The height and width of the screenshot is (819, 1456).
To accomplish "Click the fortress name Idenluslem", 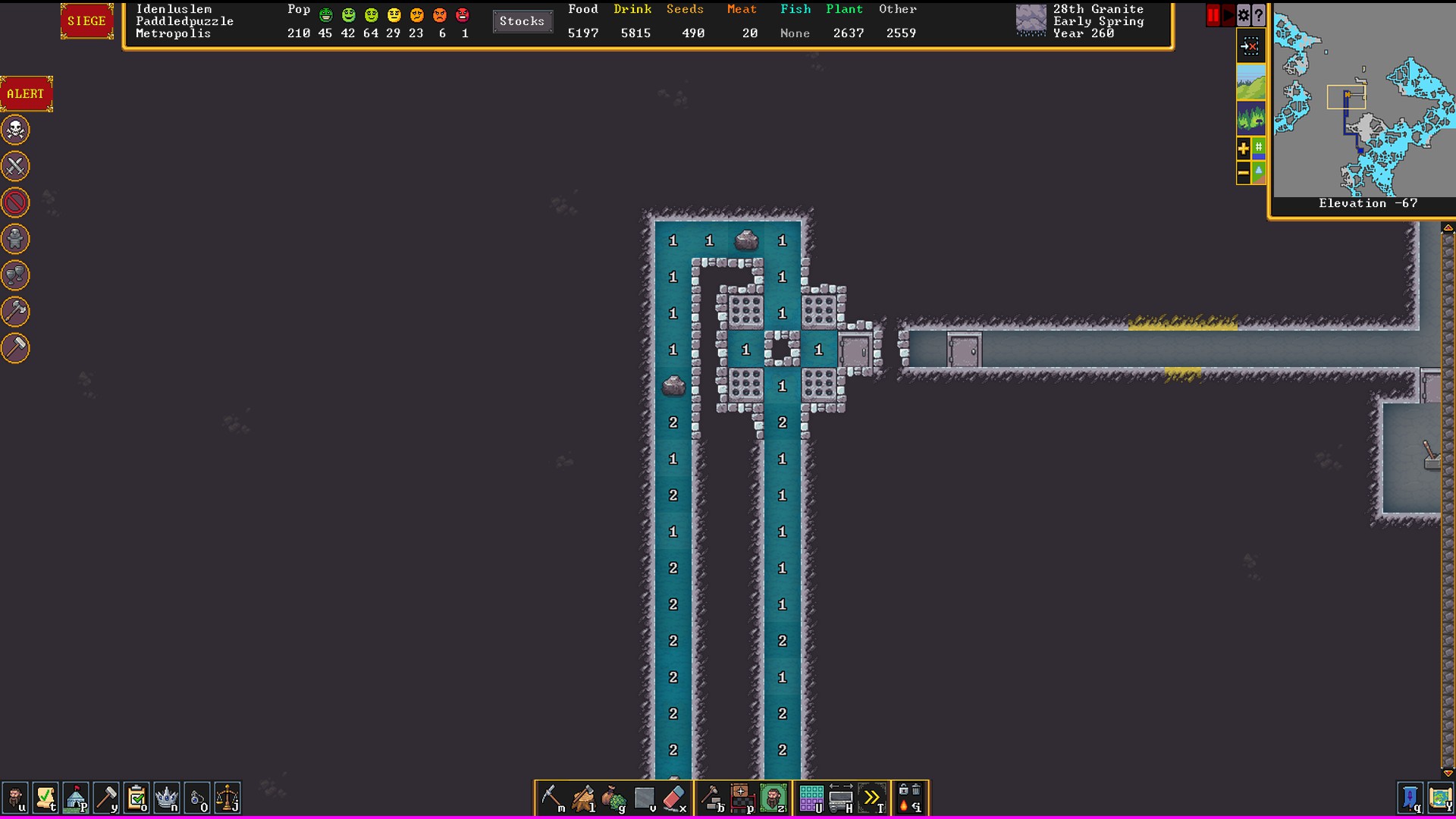I will click(174, 9).
